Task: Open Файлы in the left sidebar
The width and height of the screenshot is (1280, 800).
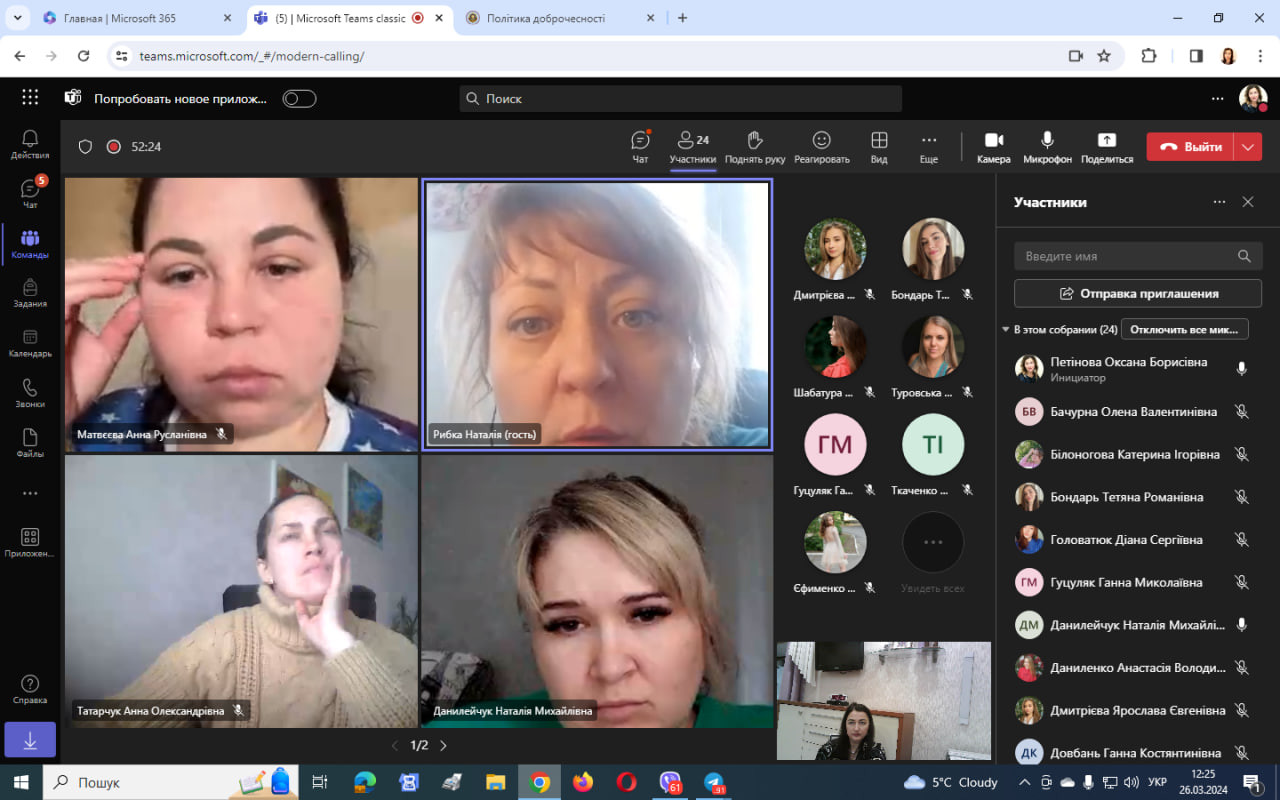Action: pyautogui.click(x=30, y=443)
